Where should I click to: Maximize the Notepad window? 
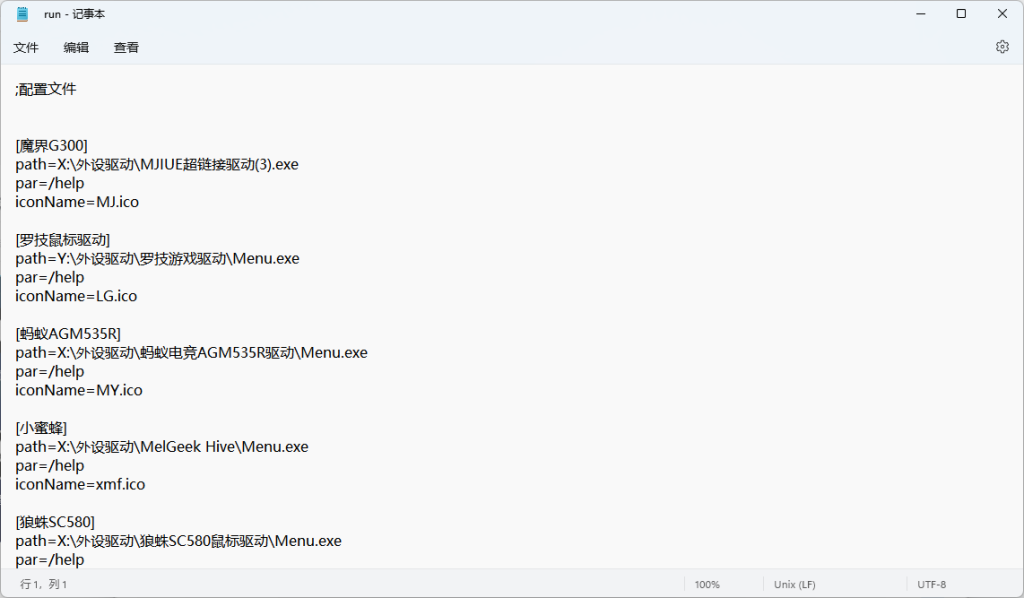(961, 14)
